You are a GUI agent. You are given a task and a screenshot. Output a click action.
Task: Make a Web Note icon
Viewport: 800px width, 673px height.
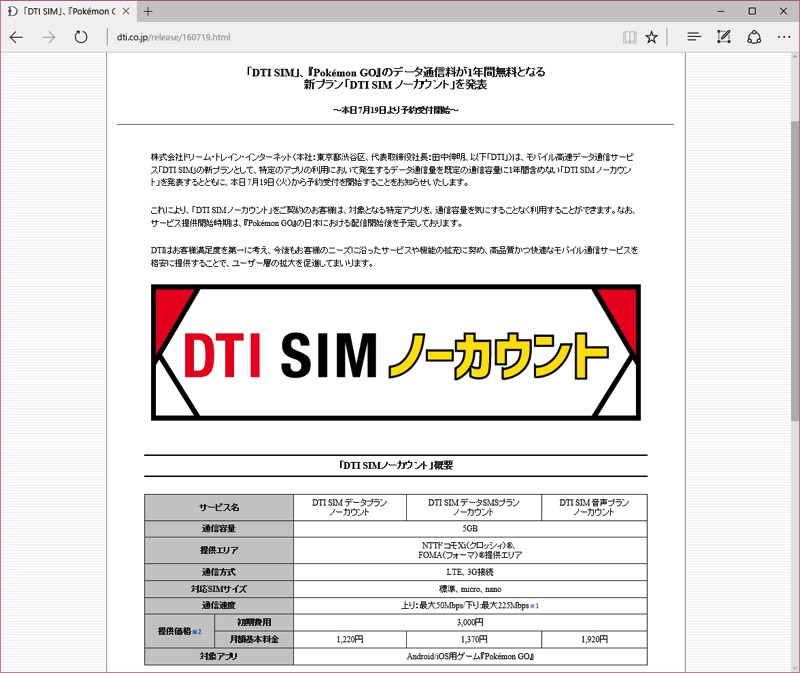coord(723,37)
